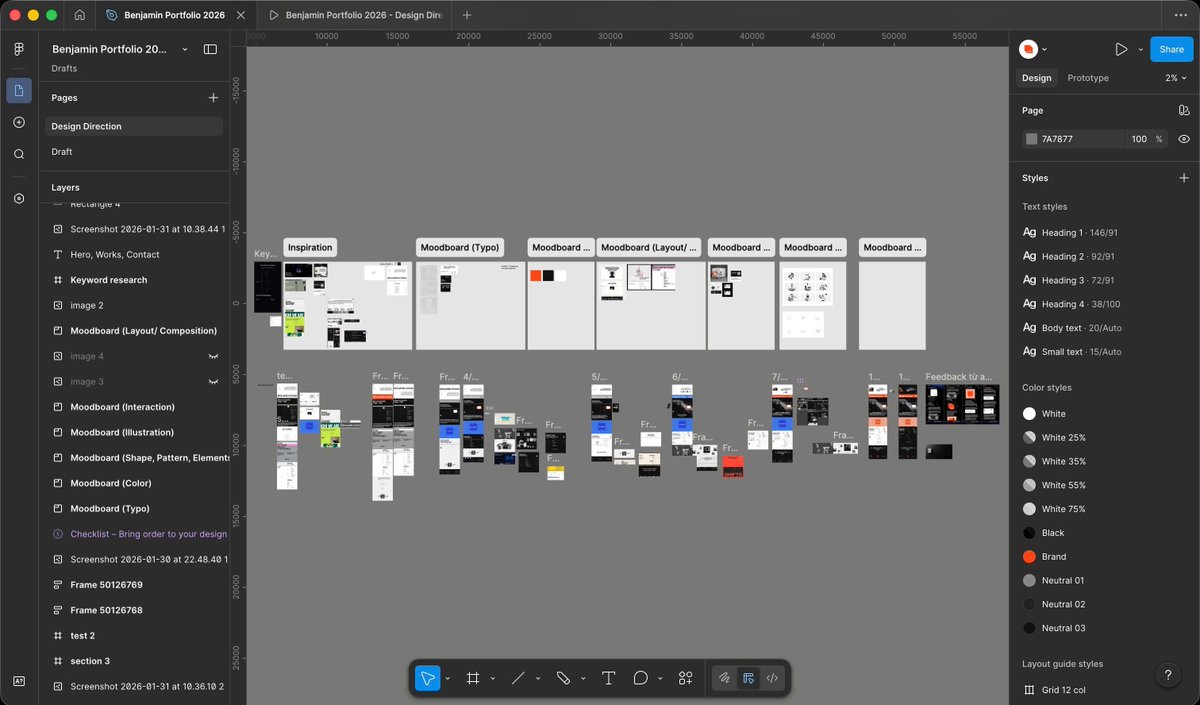
Task: Add a new page with plus icon
Action: (x=213, y=98)
